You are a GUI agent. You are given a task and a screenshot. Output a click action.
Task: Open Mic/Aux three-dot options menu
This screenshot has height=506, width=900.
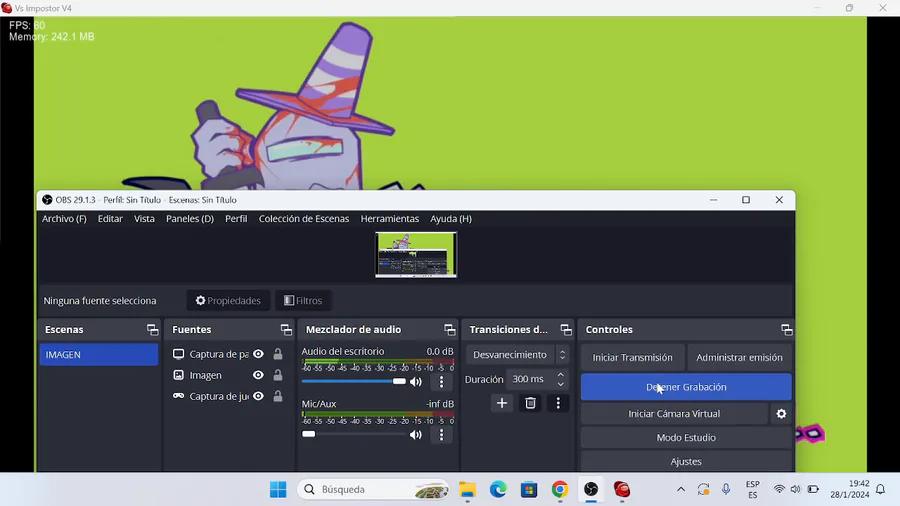click(x=441, y=434)
